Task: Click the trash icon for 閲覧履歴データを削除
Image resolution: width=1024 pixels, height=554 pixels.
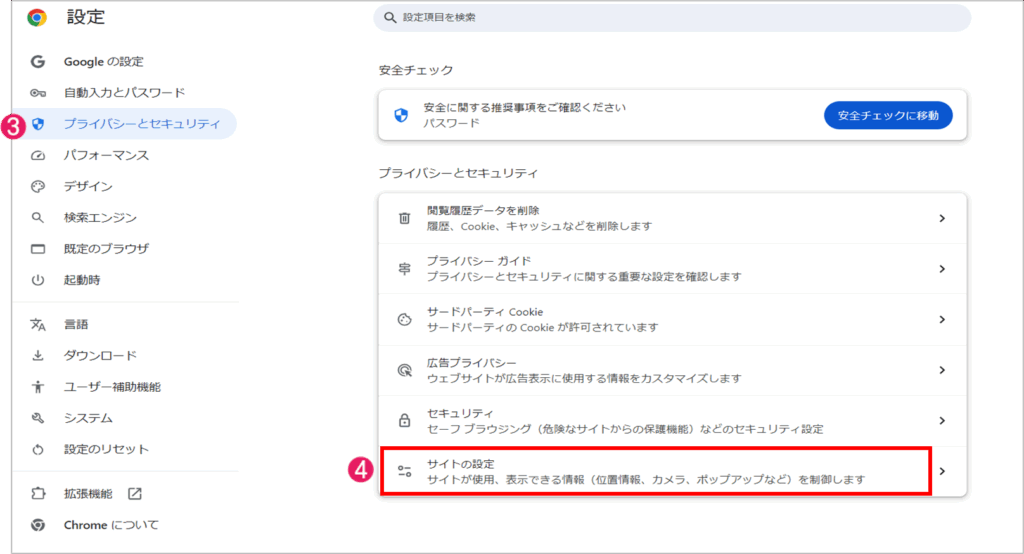Action: tap(405, 218)
